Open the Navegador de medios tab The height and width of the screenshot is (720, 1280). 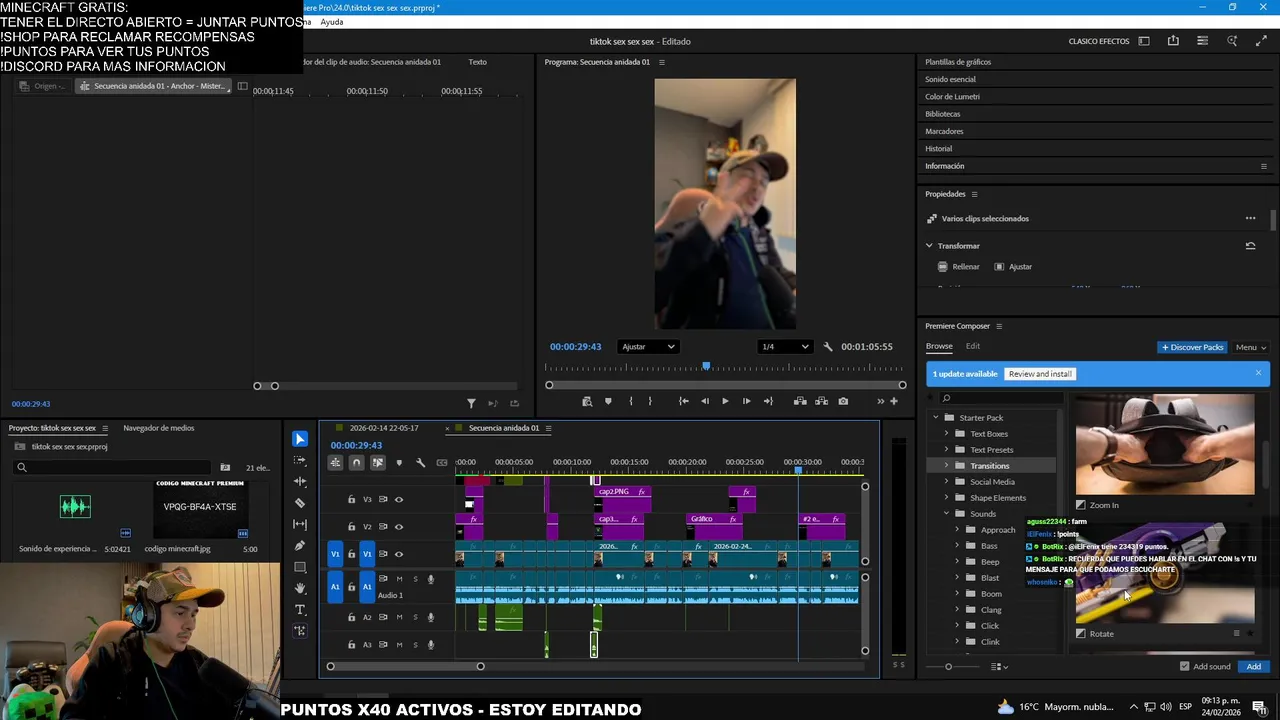[158, 428]
